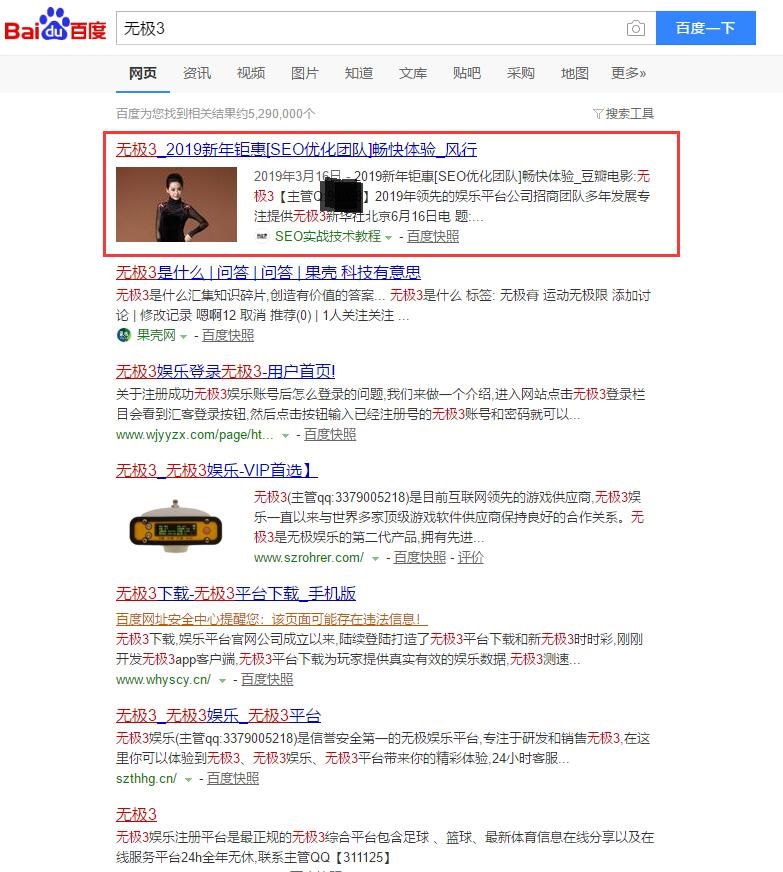Click the 搜索工具 filter icon
Image resolution: width=783 pixels, height=872 pixels.
click(598, 113)
